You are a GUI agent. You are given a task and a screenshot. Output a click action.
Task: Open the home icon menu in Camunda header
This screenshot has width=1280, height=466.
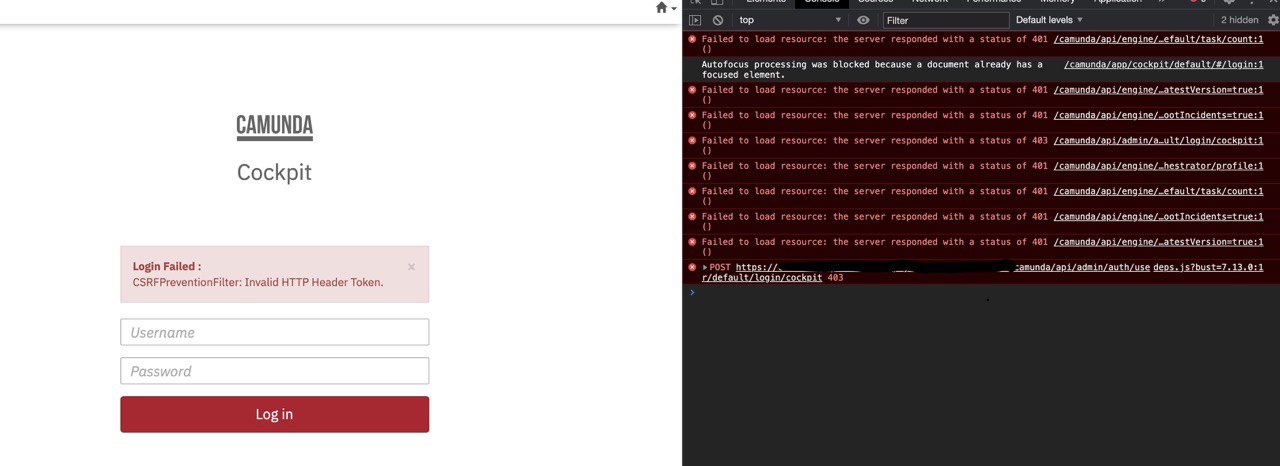[666, 8]
